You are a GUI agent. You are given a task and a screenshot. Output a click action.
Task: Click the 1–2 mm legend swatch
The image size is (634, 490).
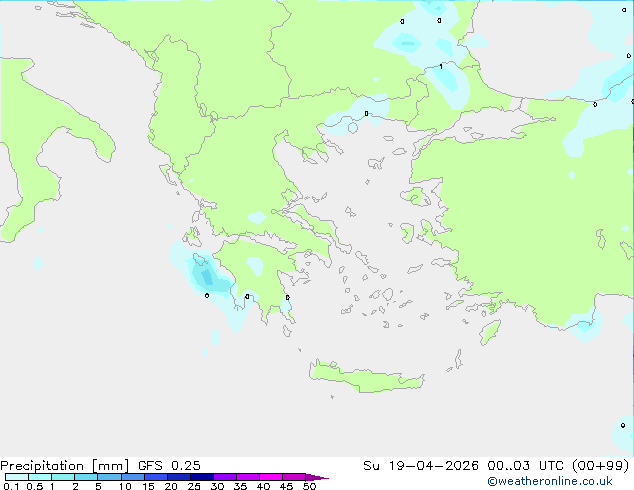[x=63, y=477]
